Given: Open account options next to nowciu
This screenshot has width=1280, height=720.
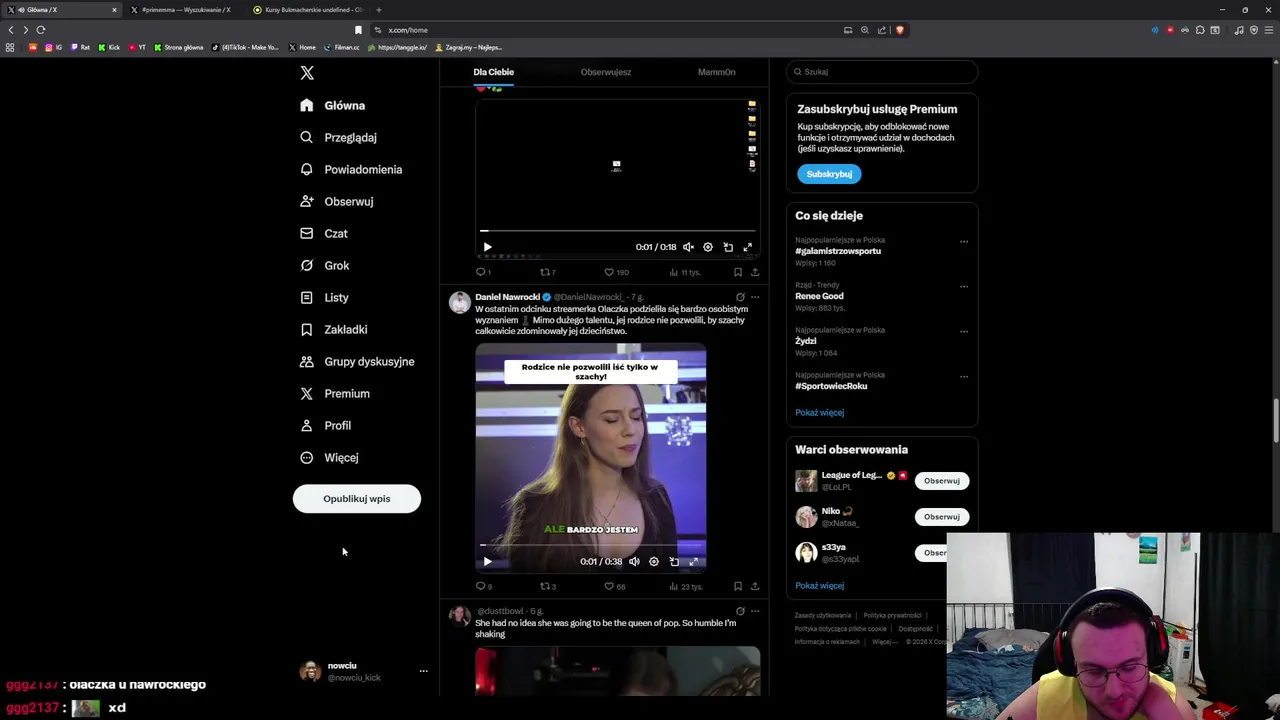Looking at the screenshot, I should [423, 671].
